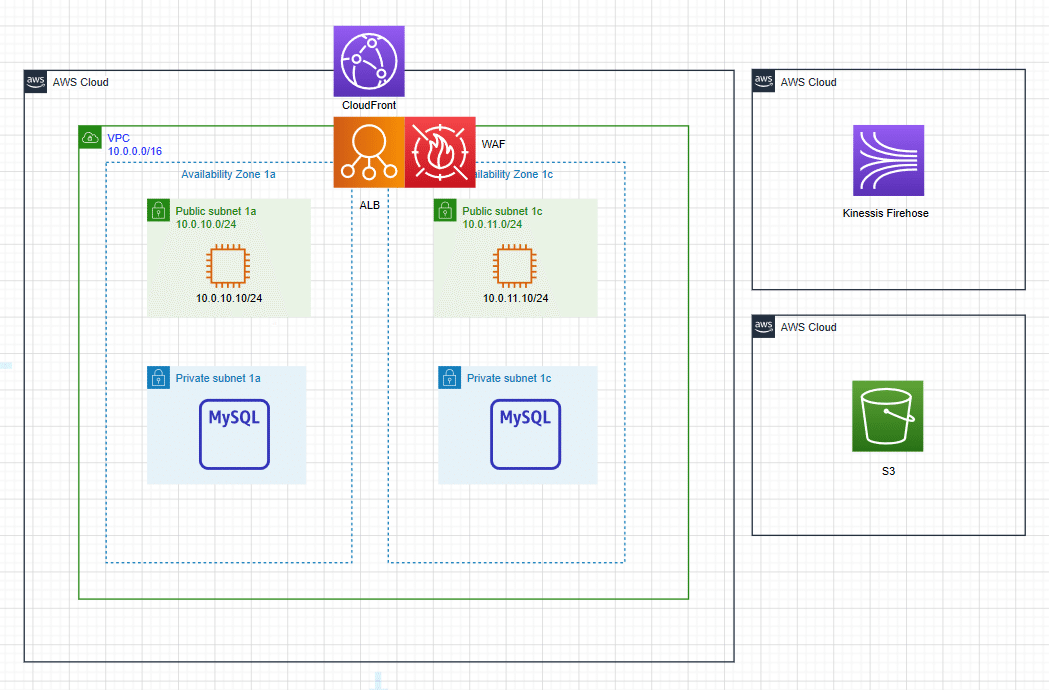The image size is (1049, 690).
Task: Select the Private subnet 1a label
Action: click(x=218, y=378)
